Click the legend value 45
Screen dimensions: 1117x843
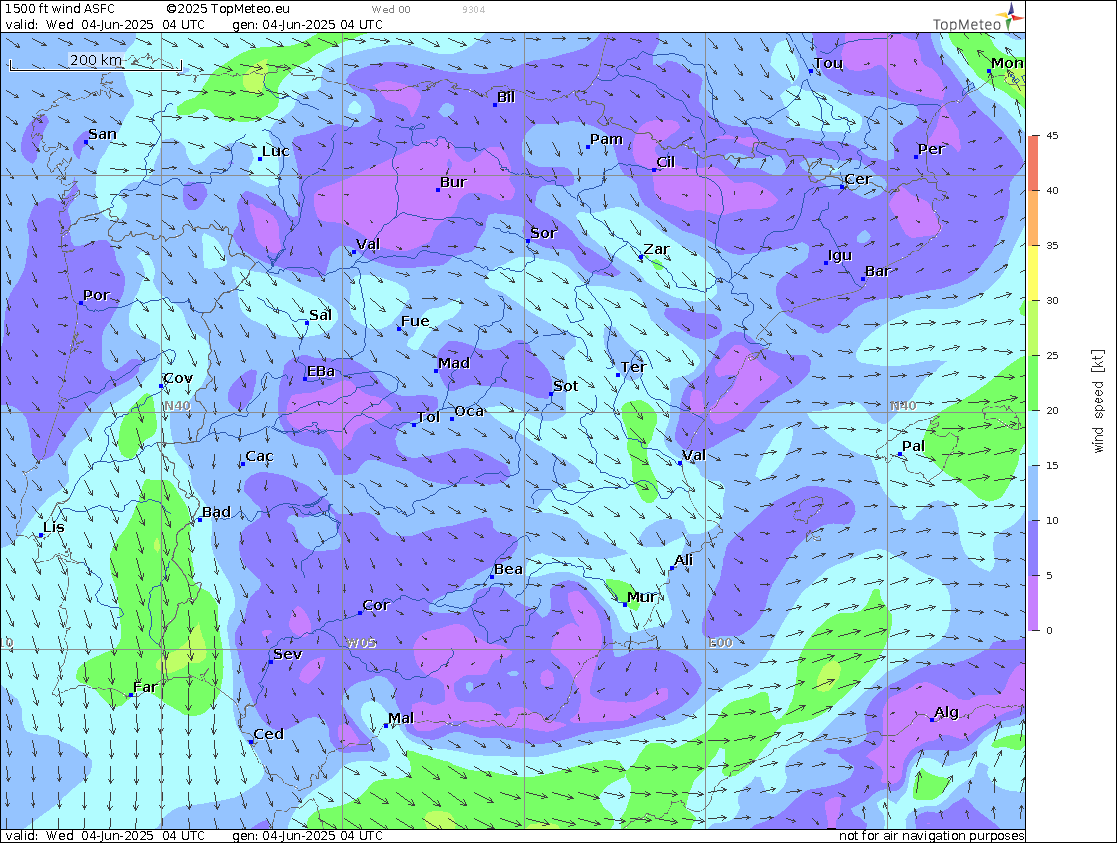[x=1052, y=135]
